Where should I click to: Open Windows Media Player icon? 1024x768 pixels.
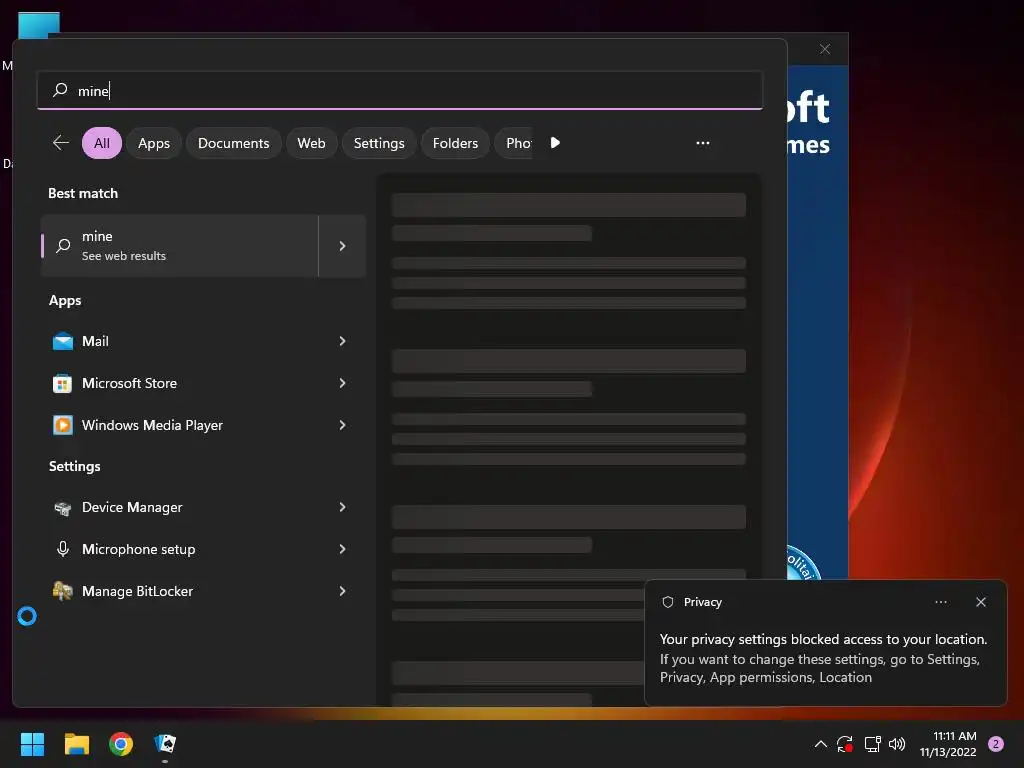(63, 425)
